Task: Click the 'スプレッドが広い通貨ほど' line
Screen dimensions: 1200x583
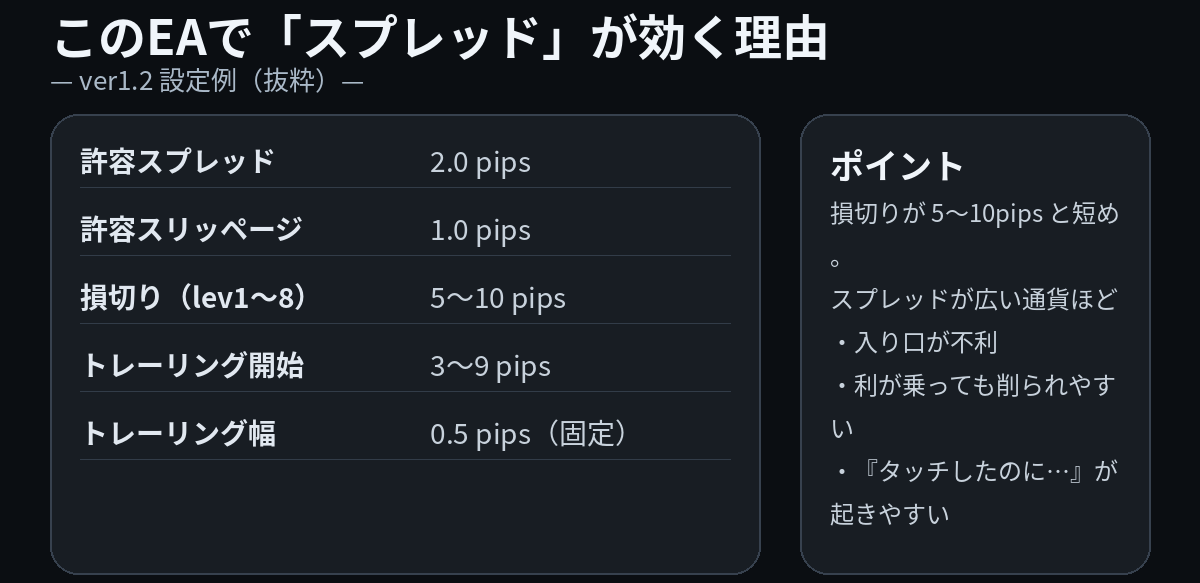Action: point(974,299)
